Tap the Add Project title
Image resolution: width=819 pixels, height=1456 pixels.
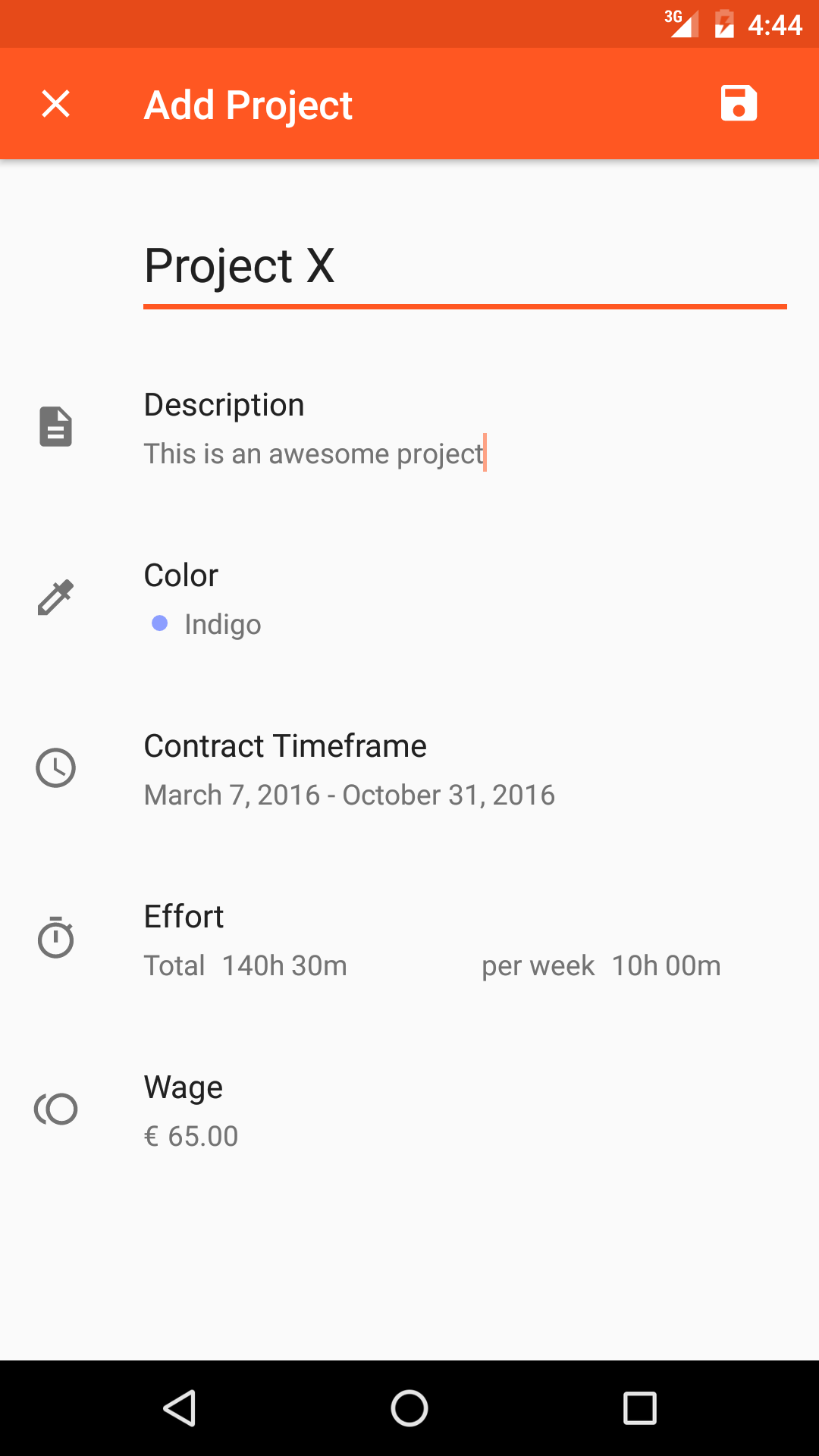point(248,105)
